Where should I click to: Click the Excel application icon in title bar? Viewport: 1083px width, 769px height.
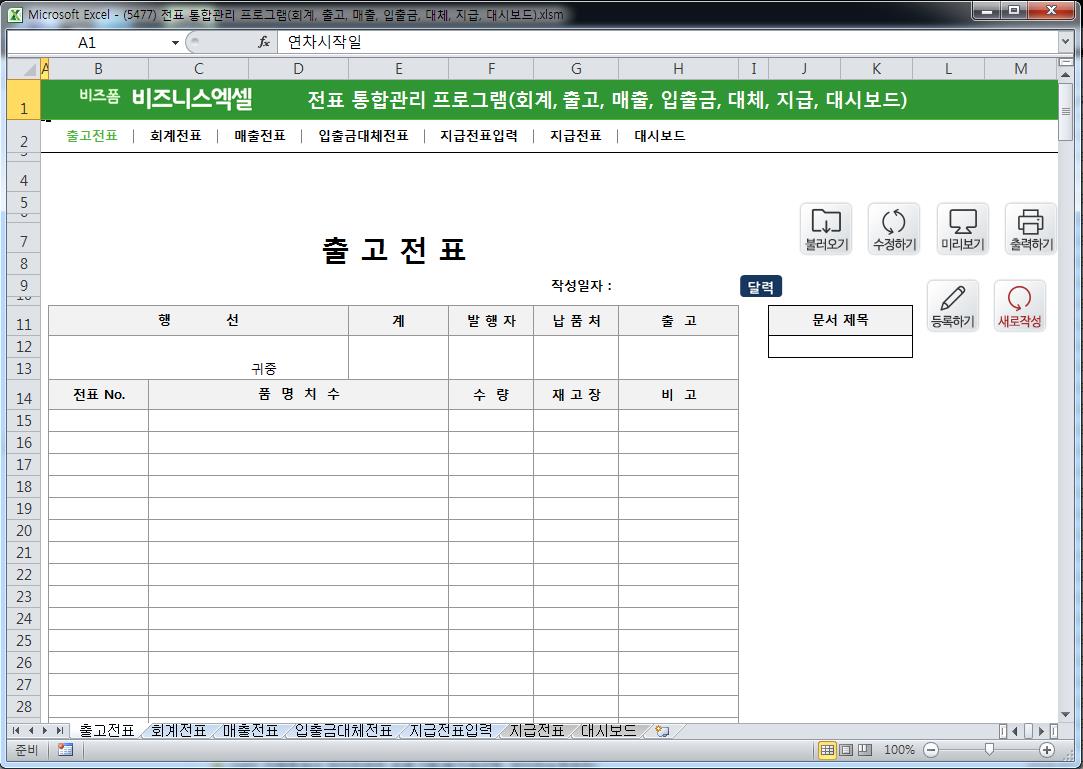pyautogui.click(x=15, y=15)
